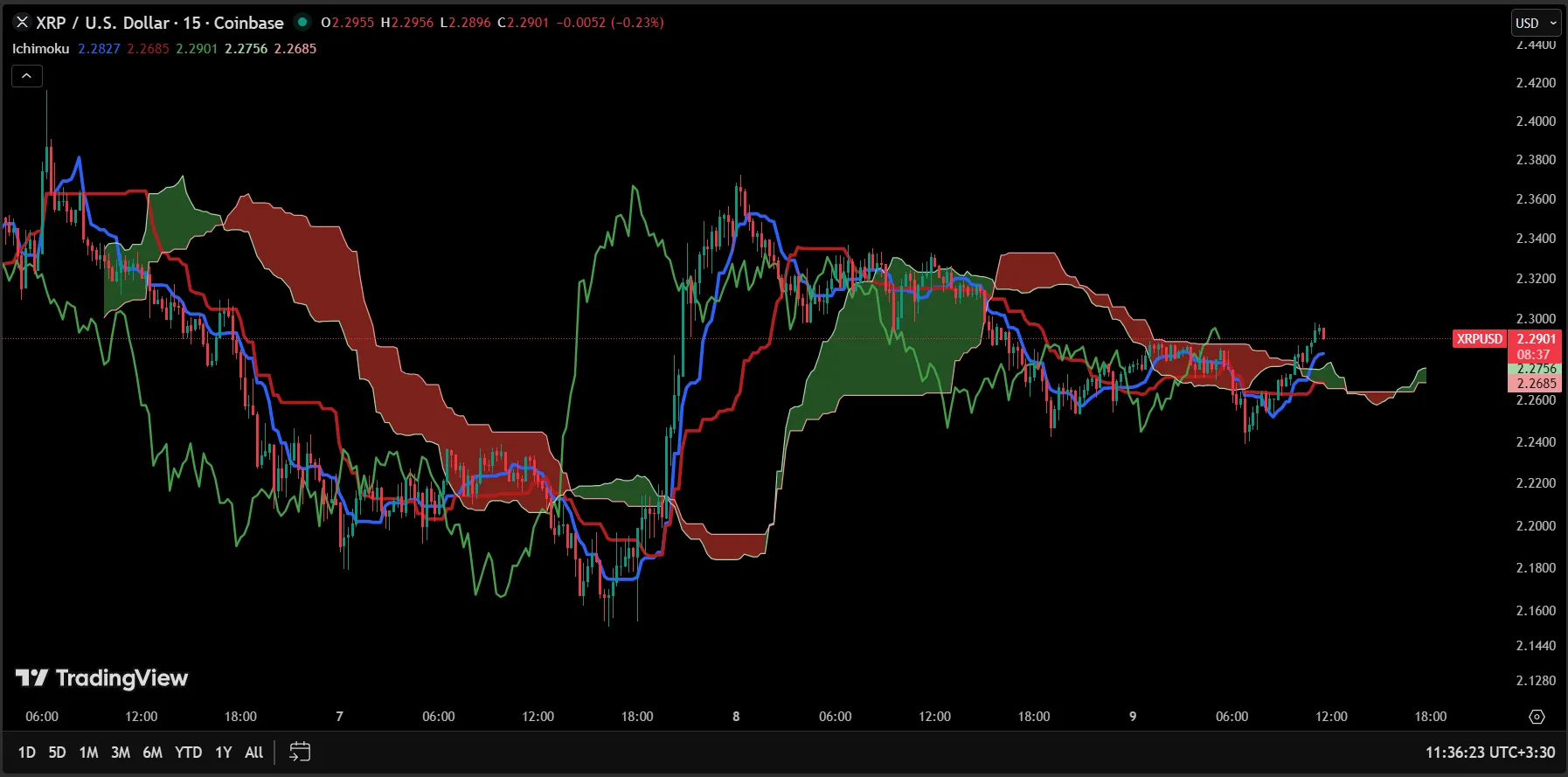1568x777 pixels.
Task: Switch to the YTD range
Action: coord(188,752)
